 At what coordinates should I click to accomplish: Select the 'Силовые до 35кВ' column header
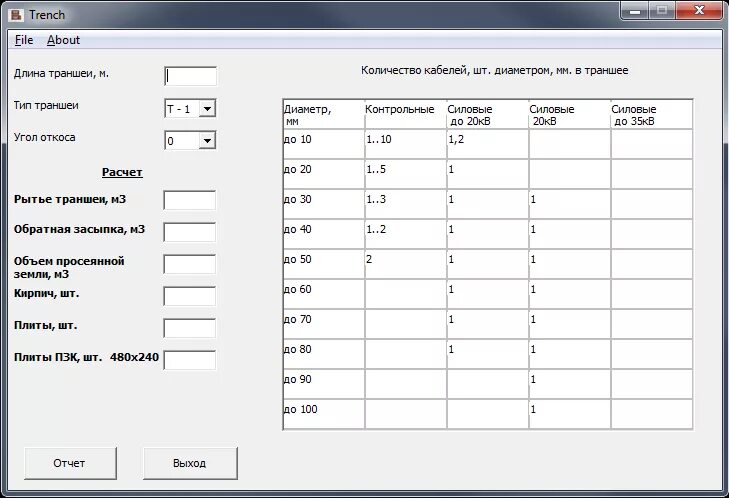click(x=651, y=114)
